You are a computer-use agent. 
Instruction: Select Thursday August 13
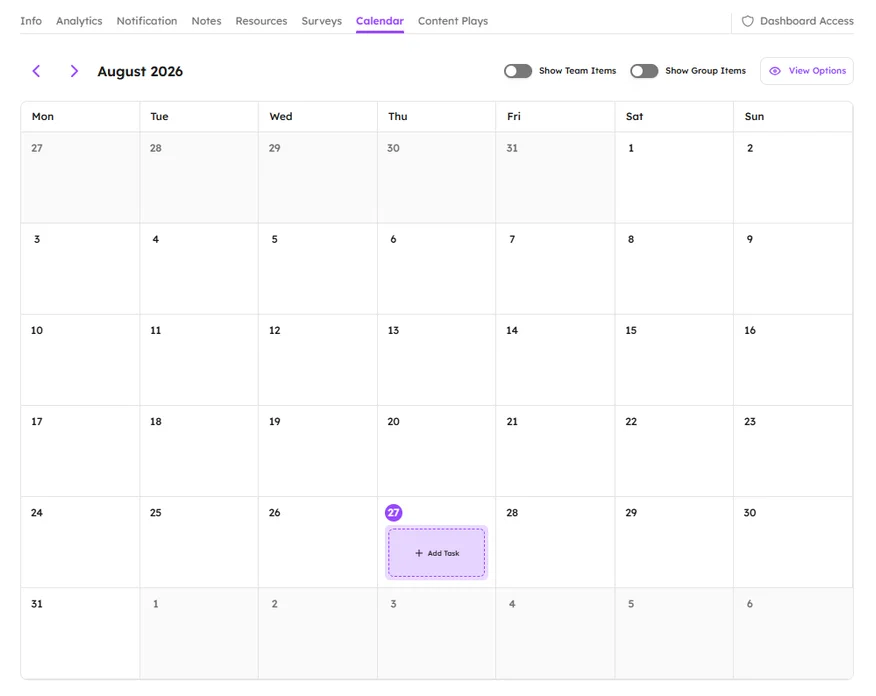[x=436, y=360]
